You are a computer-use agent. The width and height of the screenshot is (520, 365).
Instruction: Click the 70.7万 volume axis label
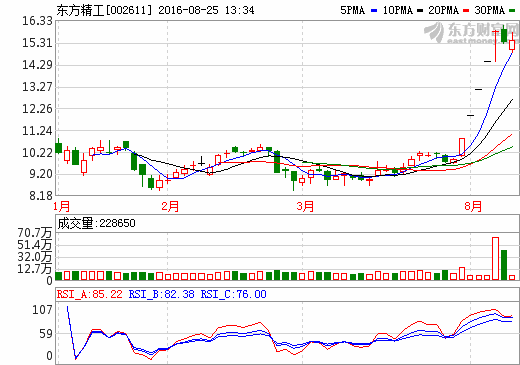tap(35, 233)
